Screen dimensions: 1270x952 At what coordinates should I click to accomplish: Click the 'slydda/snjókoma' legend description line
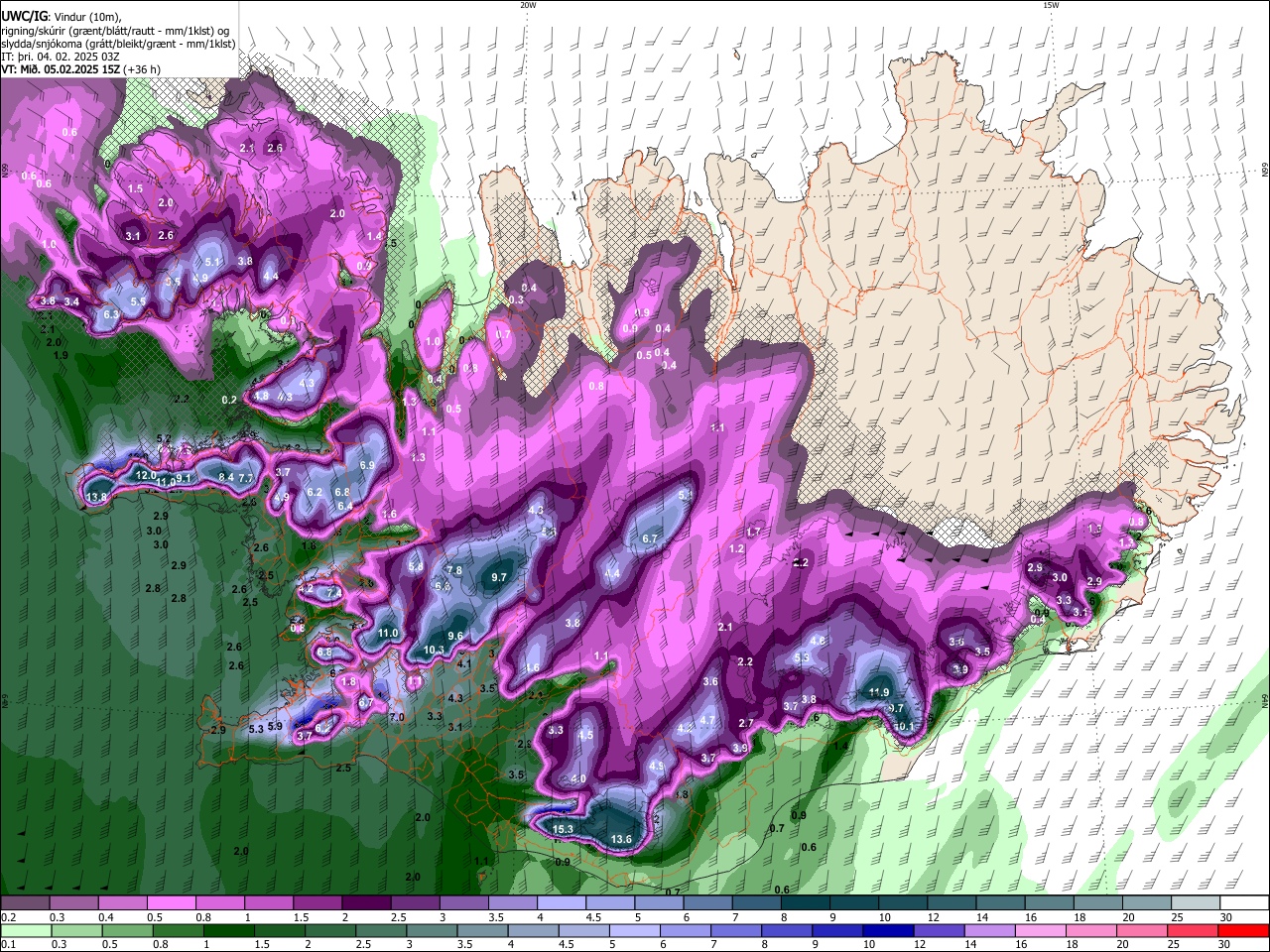coord(118,45)
